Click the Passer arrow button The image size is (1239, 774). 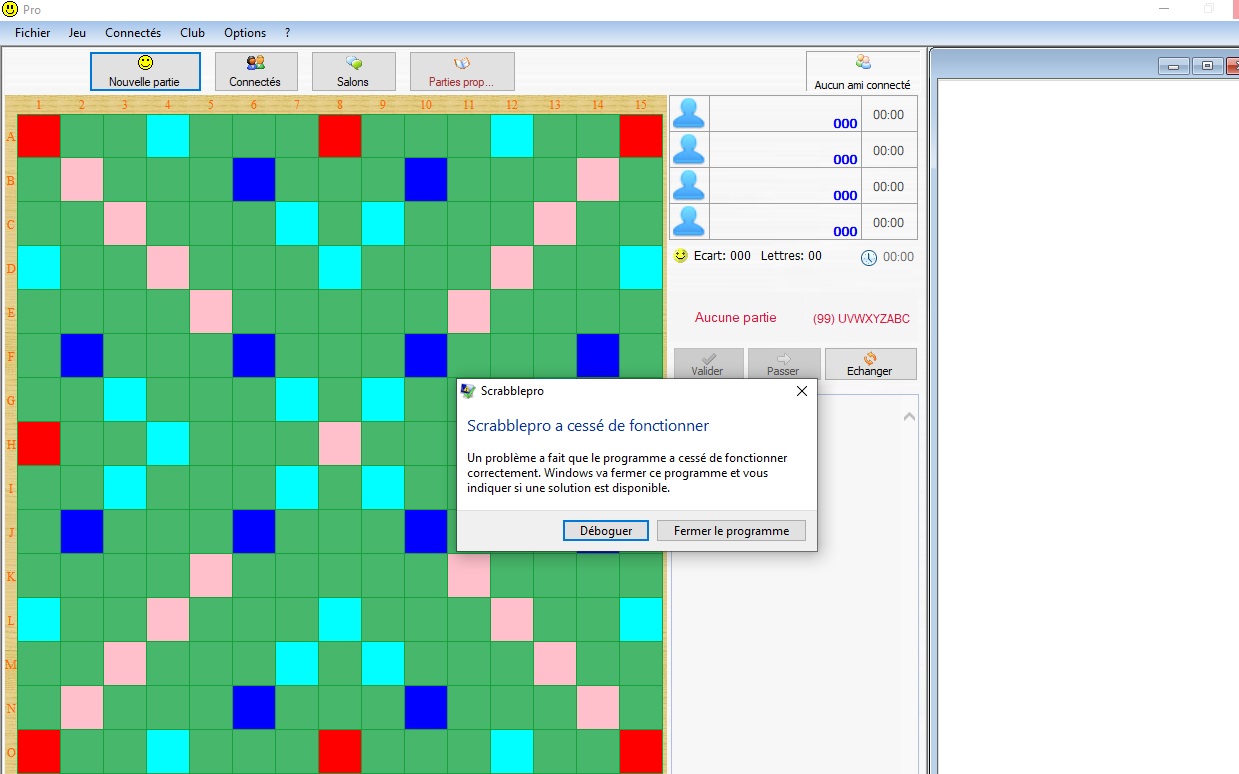coord(783,364)
